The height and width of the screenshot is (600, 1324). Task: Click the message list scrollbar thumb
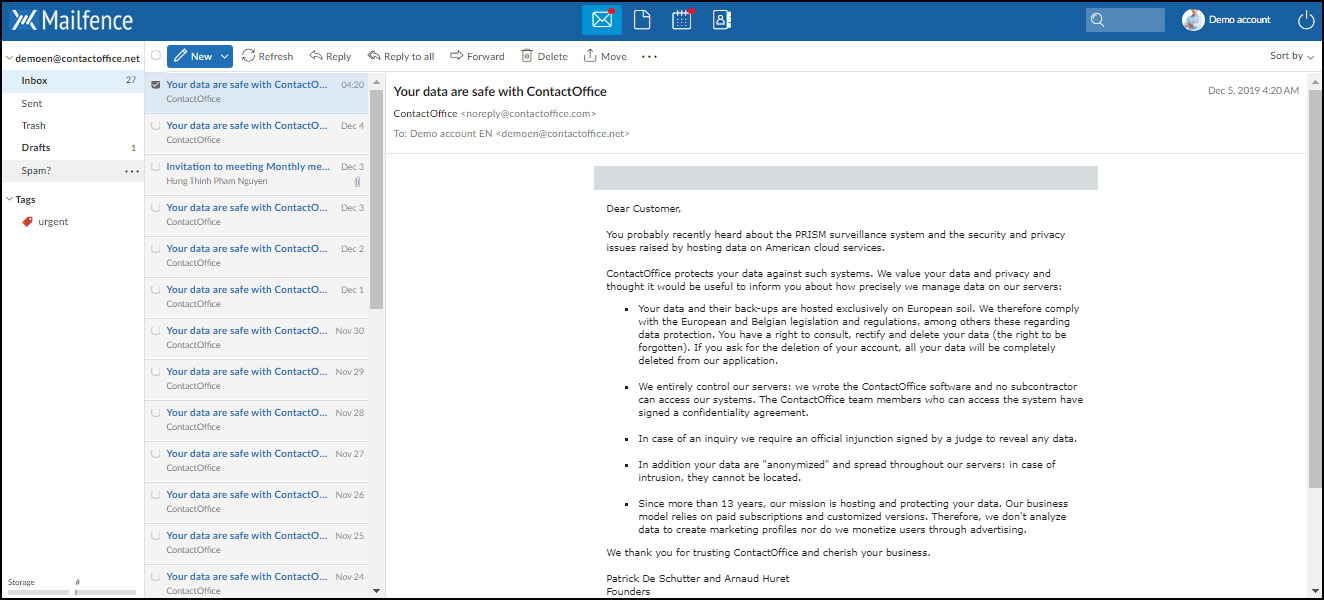coord(377,198)
